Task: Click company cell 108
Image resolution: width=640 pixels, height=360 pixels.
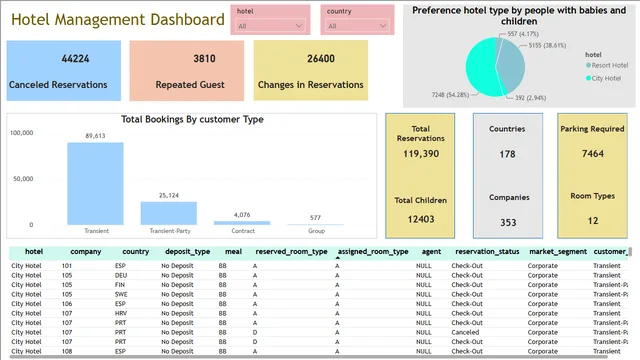Action: tap(67, 351)
